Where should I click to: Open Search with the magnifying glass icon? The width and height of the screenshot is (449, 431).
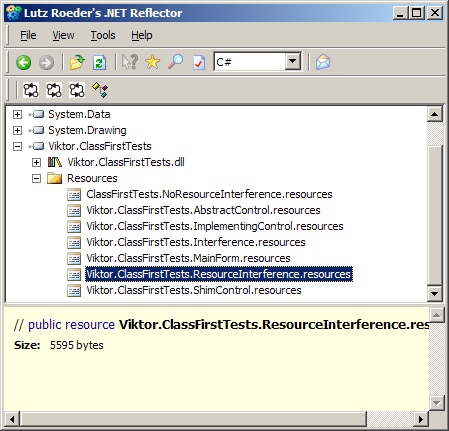(176, 62)
